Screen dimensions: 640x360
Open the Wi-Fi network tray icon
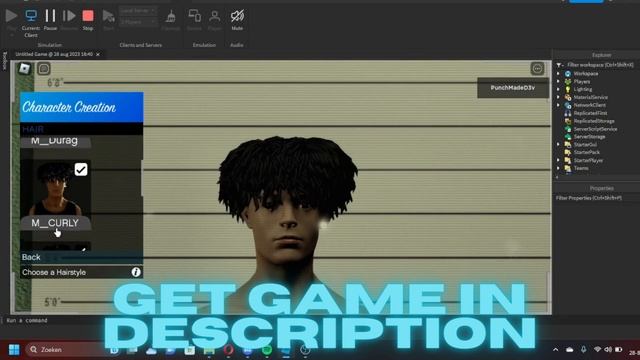click(x=598, y=350)
